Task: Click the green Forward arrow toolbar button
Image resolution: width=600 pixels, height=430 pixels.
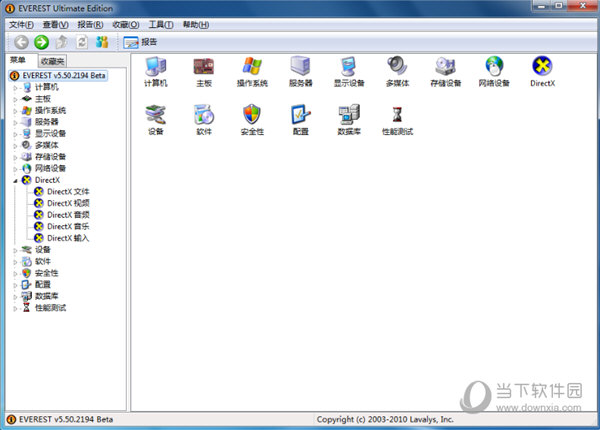Action: pos(41,42)
